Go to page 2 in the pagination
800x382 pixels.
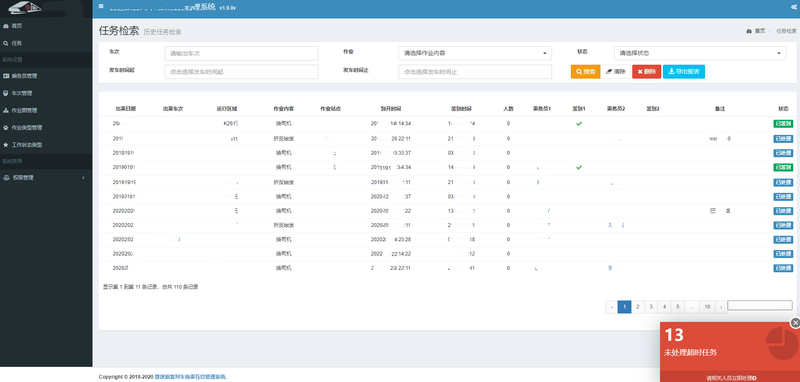638,307
